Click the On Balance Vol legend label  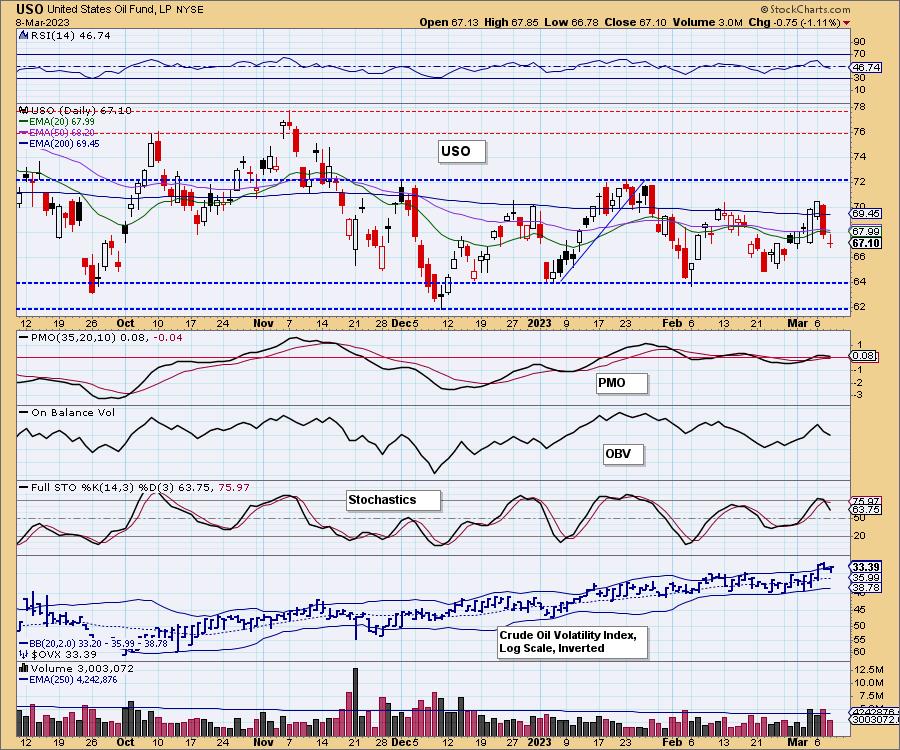click(x=72, y=413)
